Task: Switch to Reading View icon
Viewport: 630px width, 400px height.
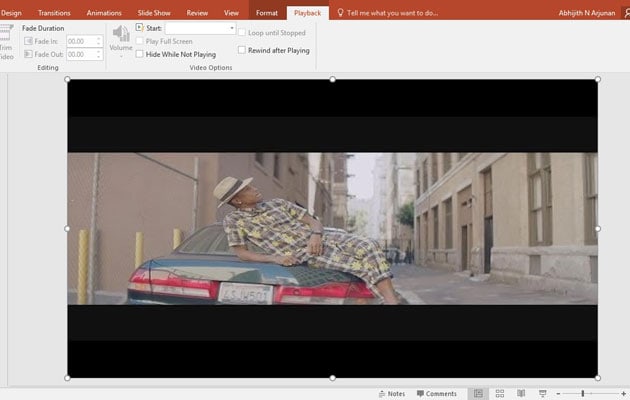Action: coord(521,394)
